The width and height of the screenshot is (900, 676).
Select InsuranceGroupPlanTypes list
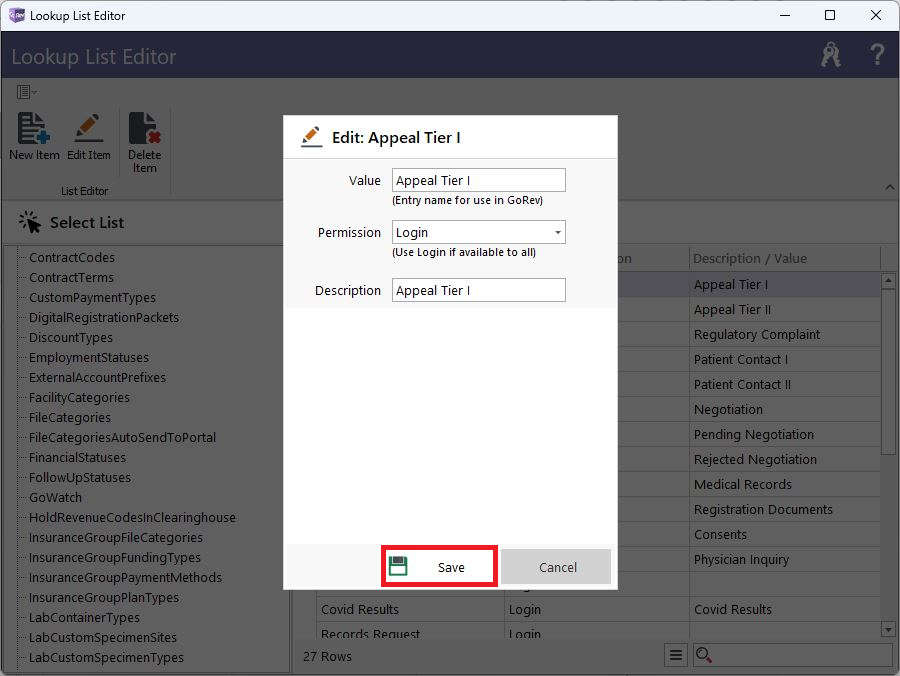(x=104, y=598)
